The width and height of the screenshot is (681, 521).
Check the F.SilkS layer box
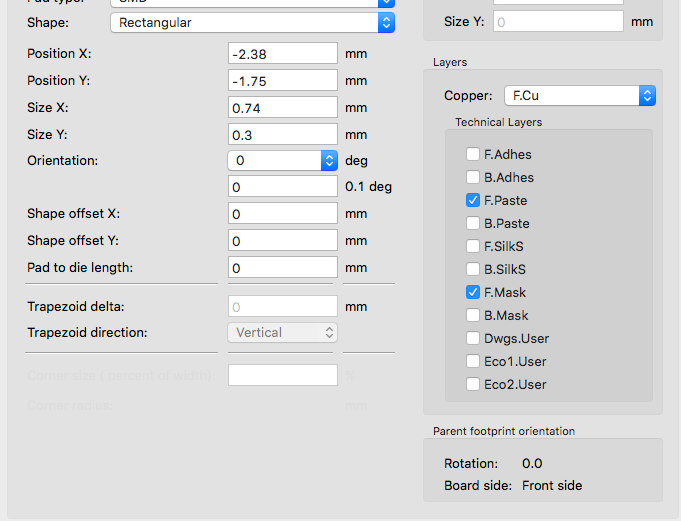473,246
